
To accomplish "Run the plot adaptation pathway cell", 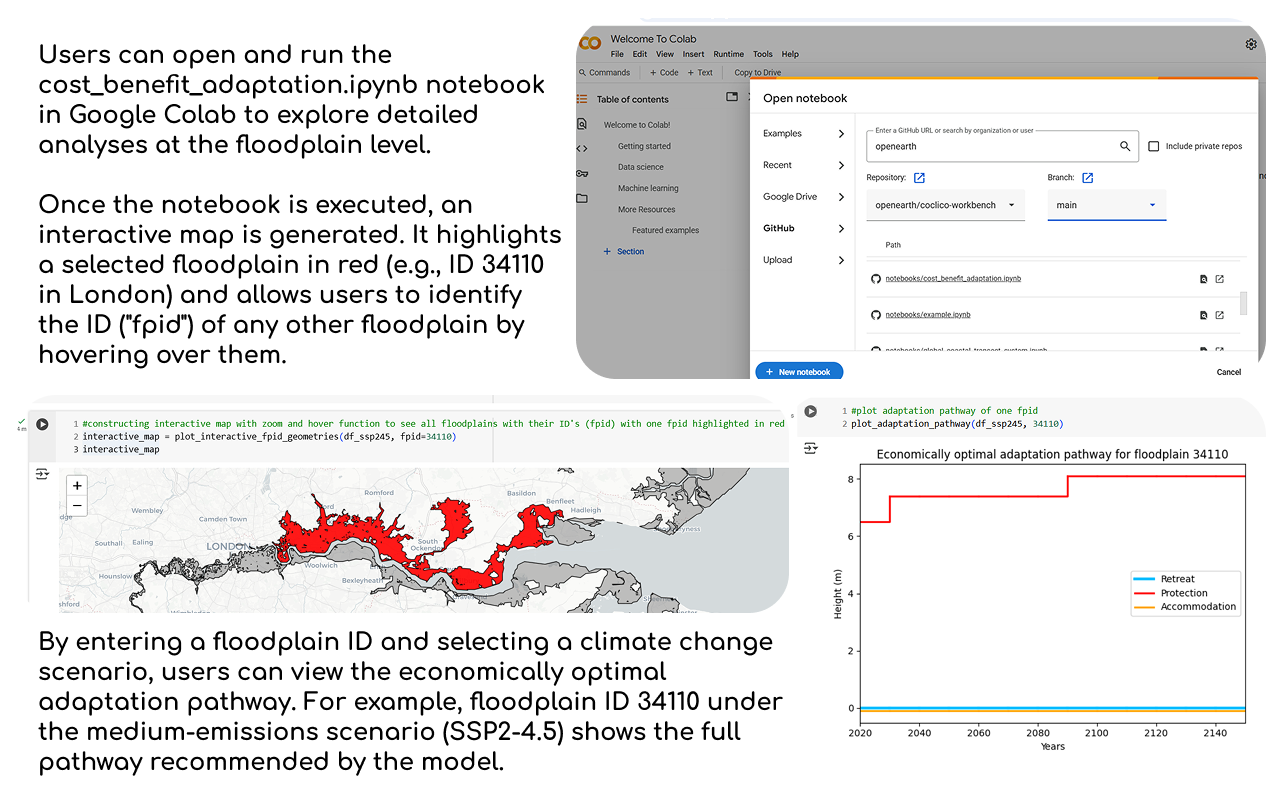I will click(x=811, y=411).
